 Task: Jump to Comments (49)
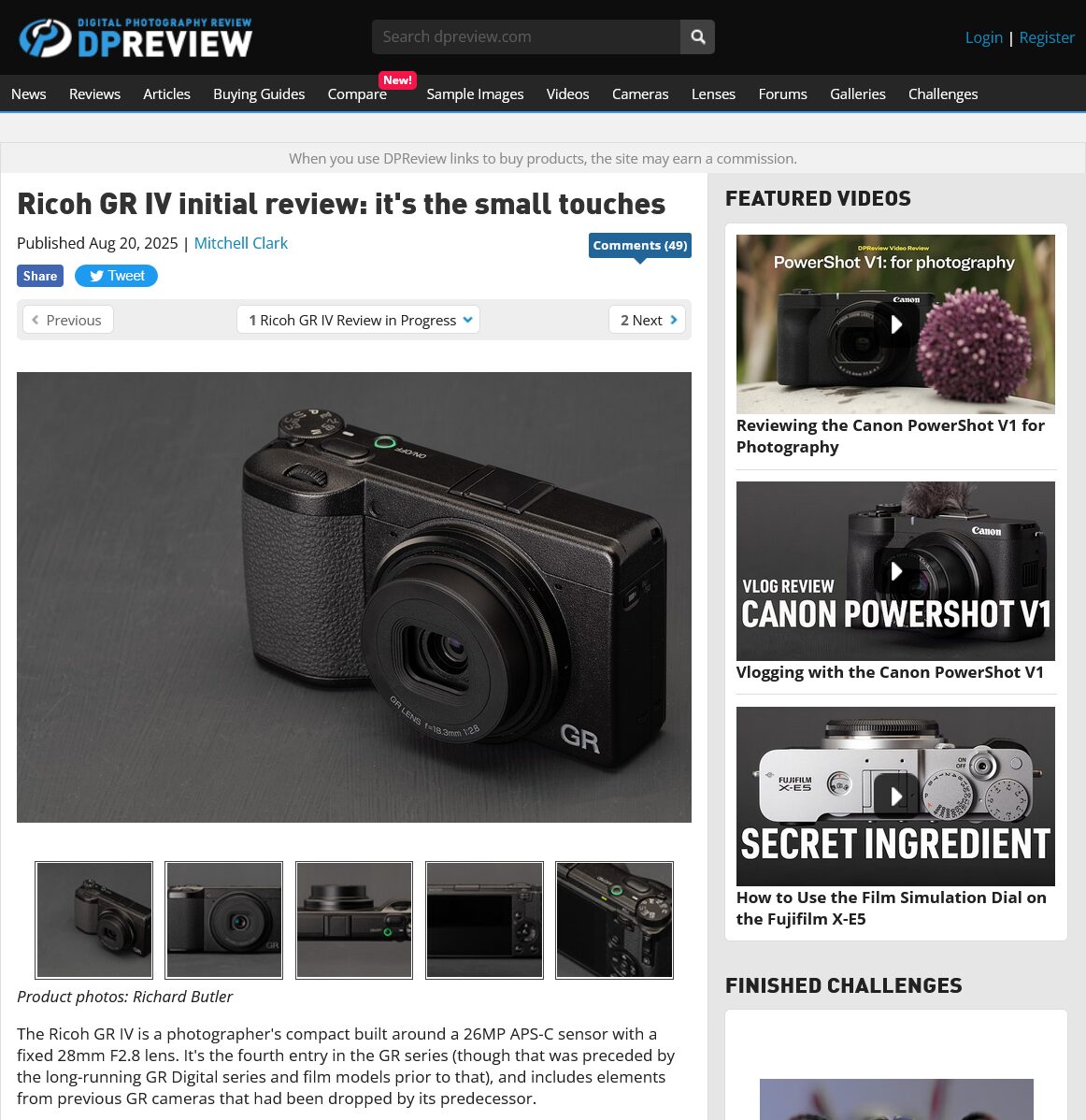pyautogui.click(x=640, y=245)
